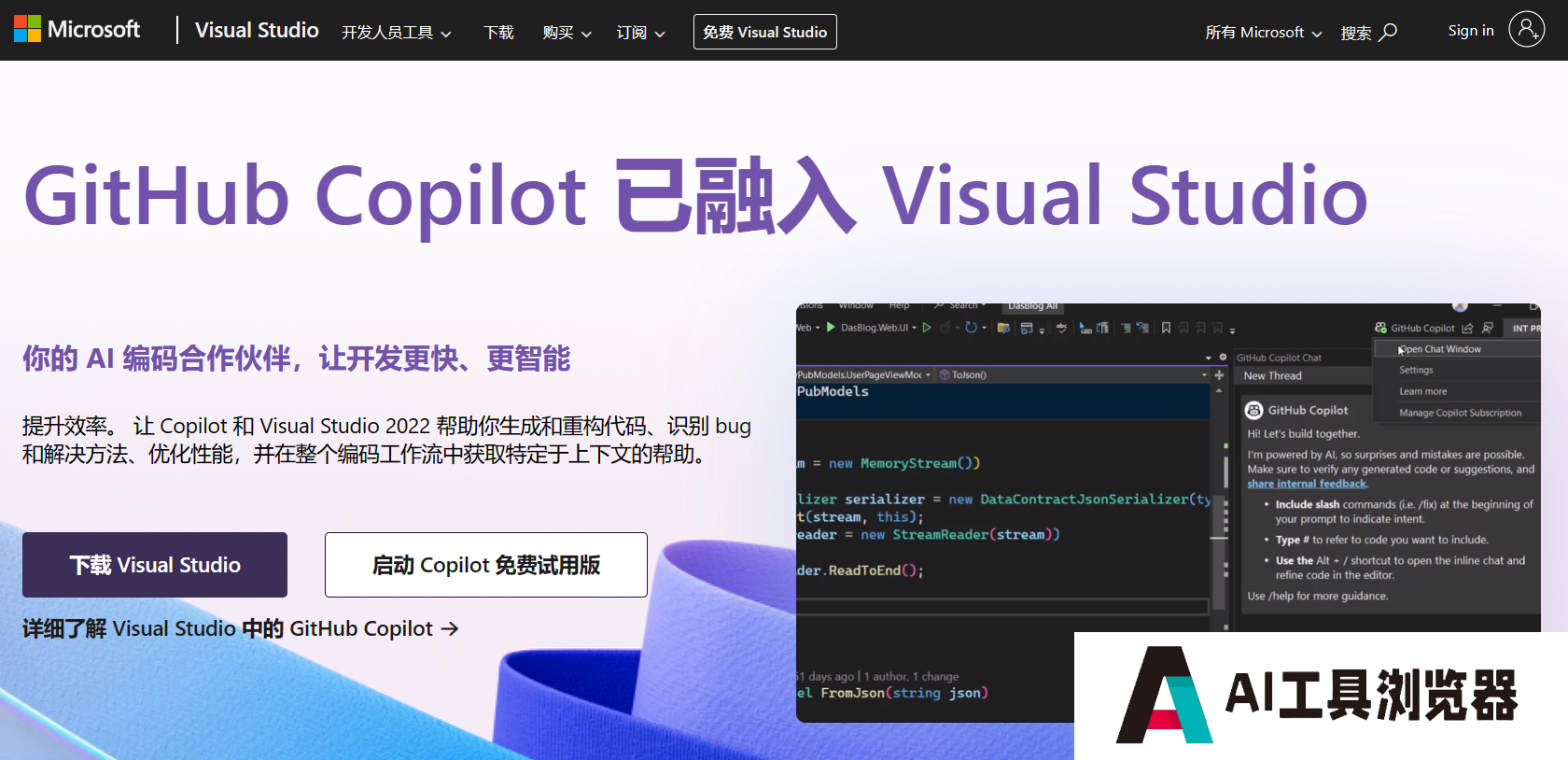The image size is (1568, 760).
Task: Select Manage Copilot Subscription menu entry
Action: tap(1460, 413)
